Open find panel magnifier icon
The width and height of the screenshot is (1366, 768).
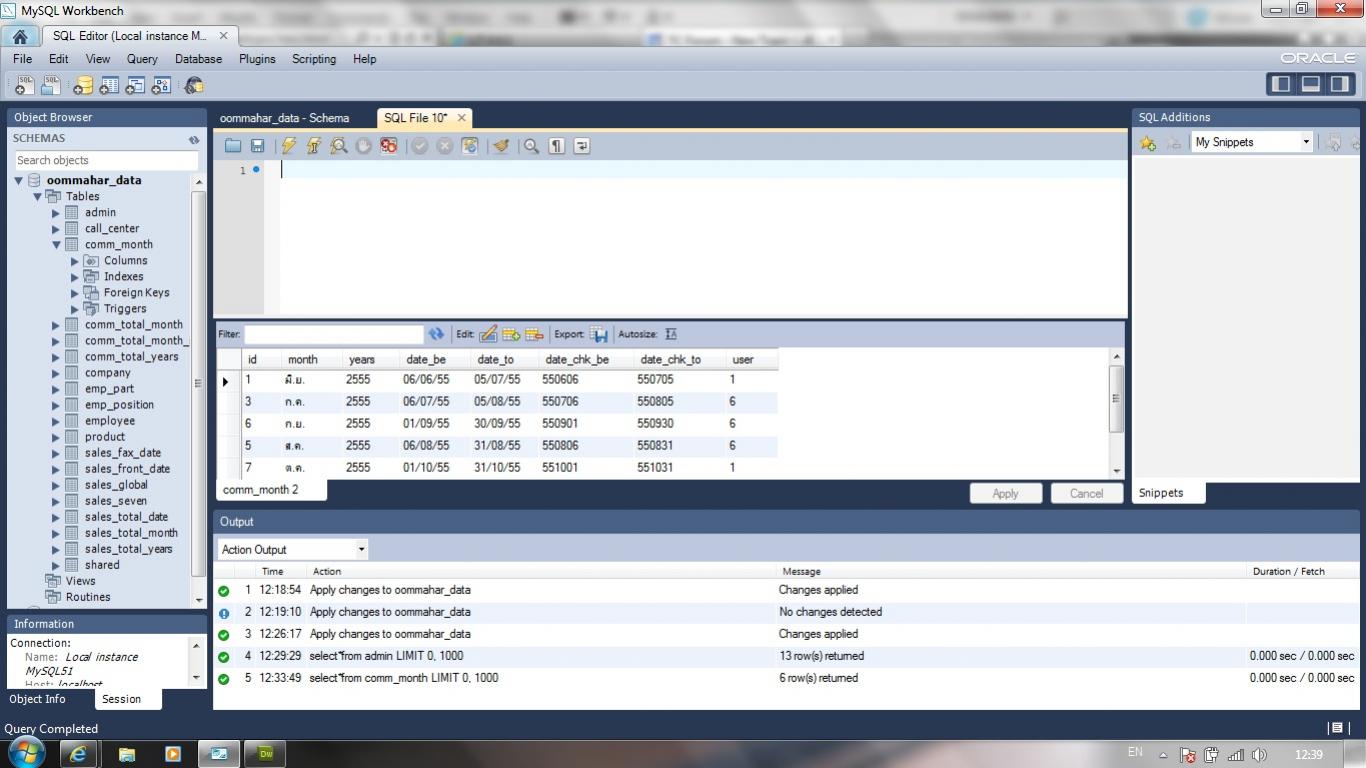point(532,146)
